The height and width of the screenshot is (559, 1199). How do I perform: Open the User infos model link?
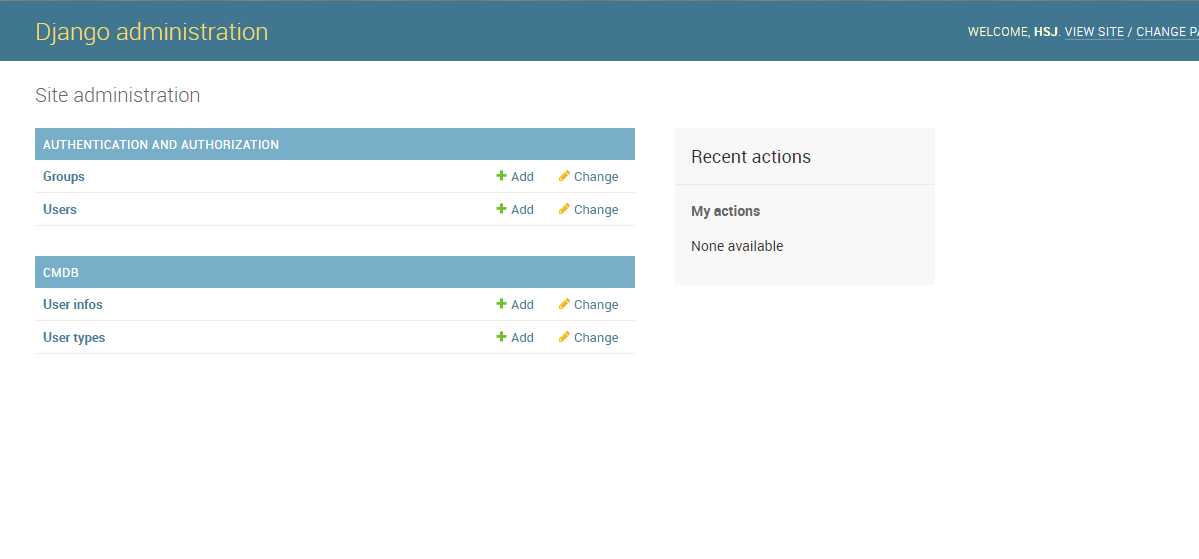tap(73, 304)
